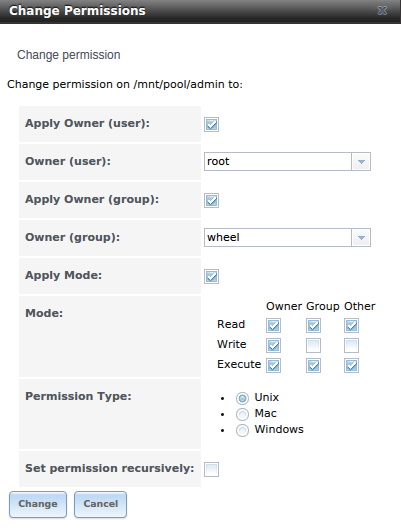This screenshot has height=530, width=401.
Task: Select the Mac permission type
Action: (x=242, y=414)
